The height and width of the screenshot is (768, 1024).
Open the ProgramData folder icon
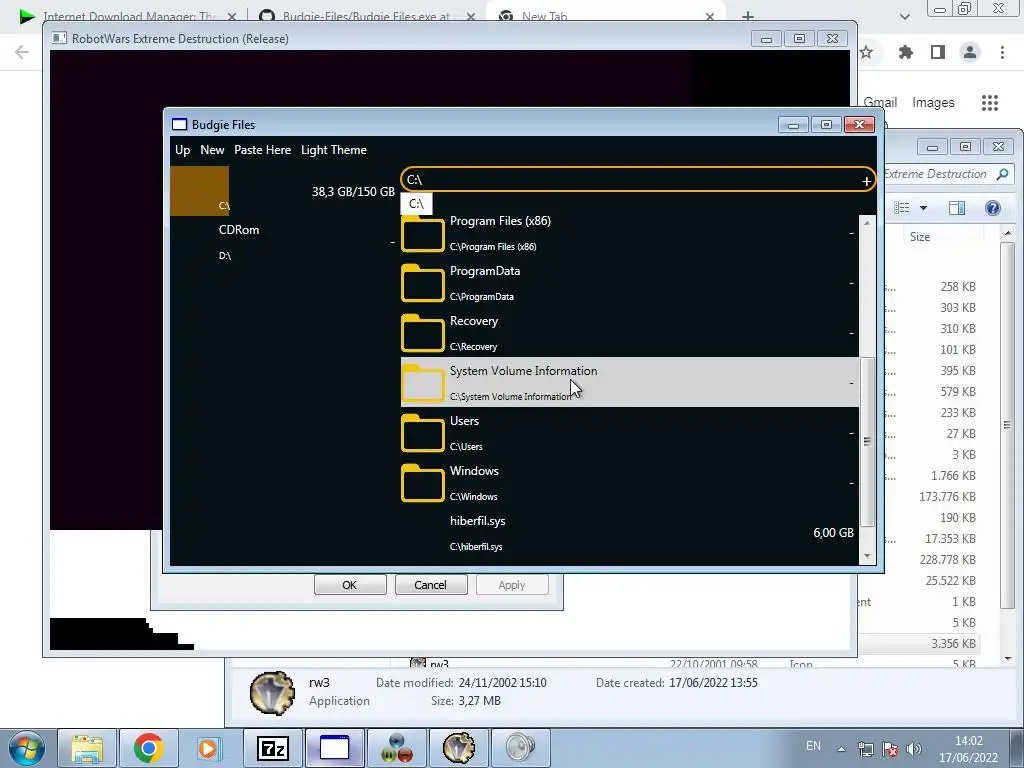pos(423,283)
